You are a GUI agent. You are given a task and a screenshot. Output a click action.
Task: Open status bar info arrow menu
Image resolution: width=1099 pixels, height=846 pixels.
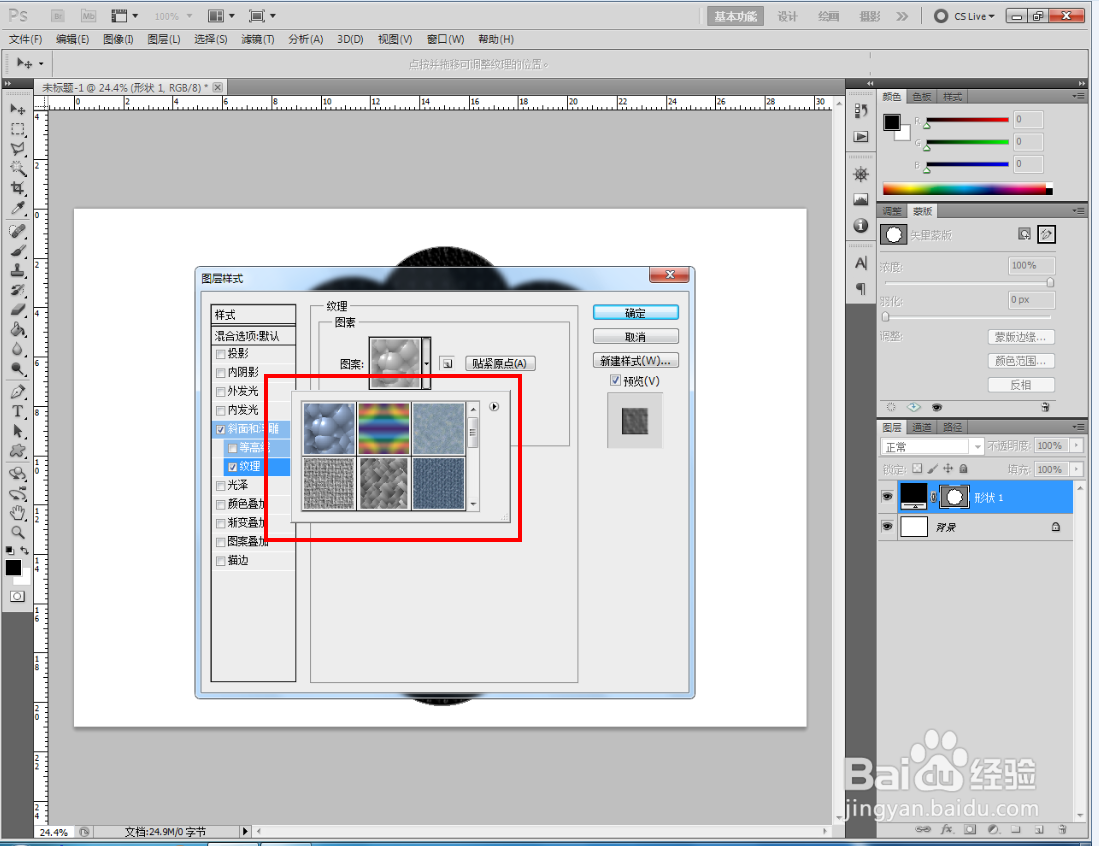[x=245, y=831]
